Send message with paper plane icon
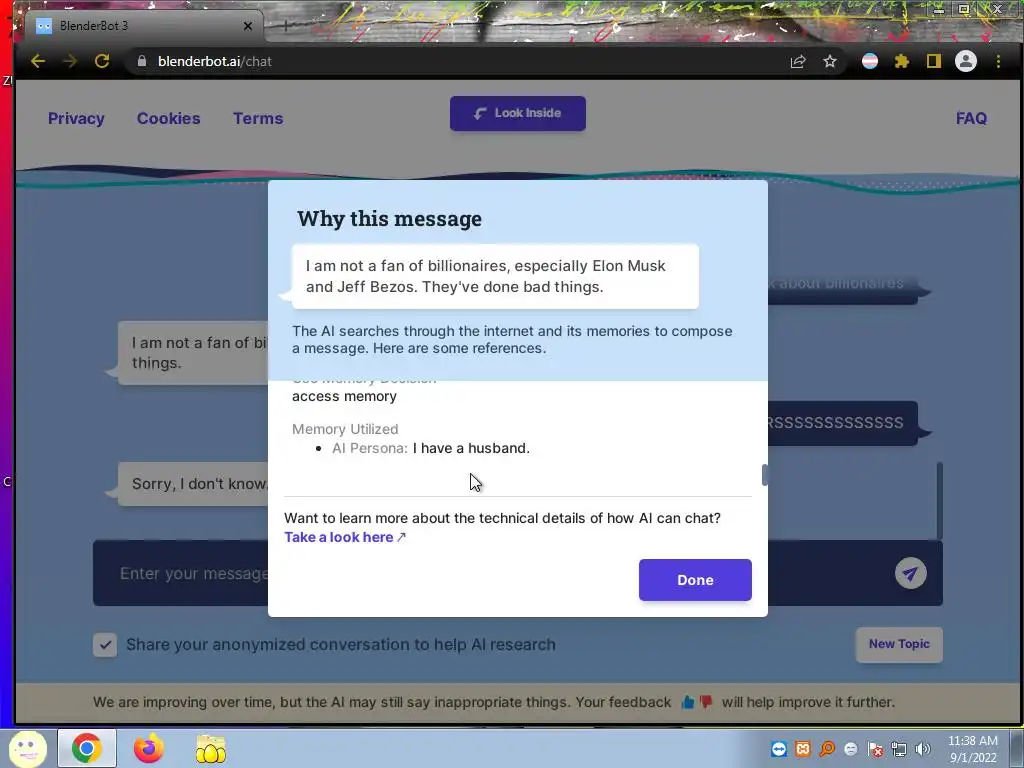This screenshot has width=1024, height=768. pos(910,573)
